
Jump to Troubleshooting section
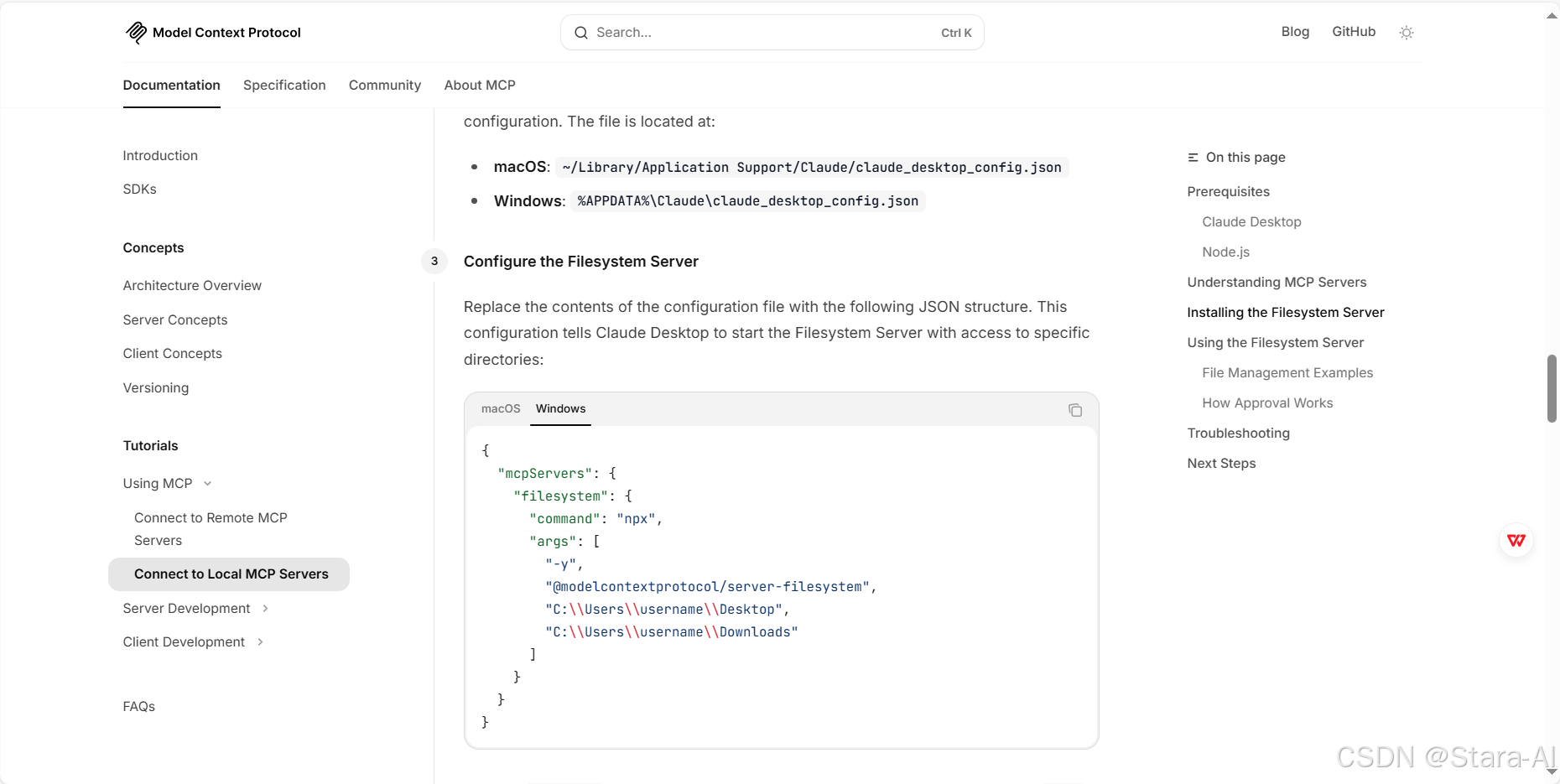pos(1238,434)
